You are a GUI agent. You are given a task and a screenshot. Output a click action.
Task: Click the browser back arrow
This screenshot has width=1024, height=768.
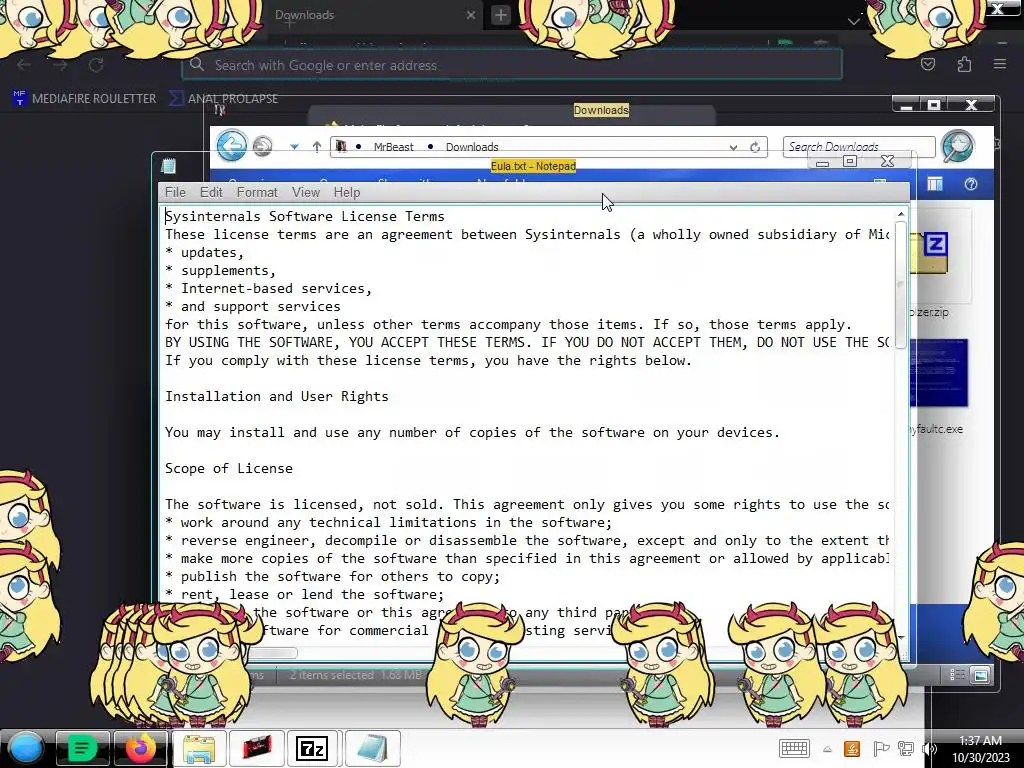click(x=24, y=65)
